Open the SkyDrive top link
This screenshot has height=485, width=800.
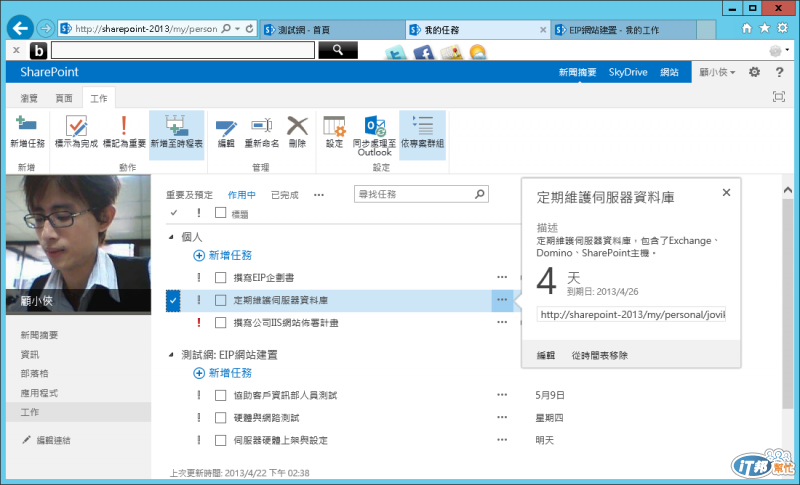pos(628,72)
